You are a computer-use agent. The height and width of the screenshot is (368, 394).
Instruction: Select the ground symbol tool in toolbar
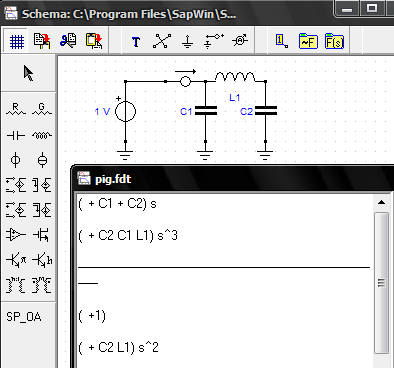[188, 42]
